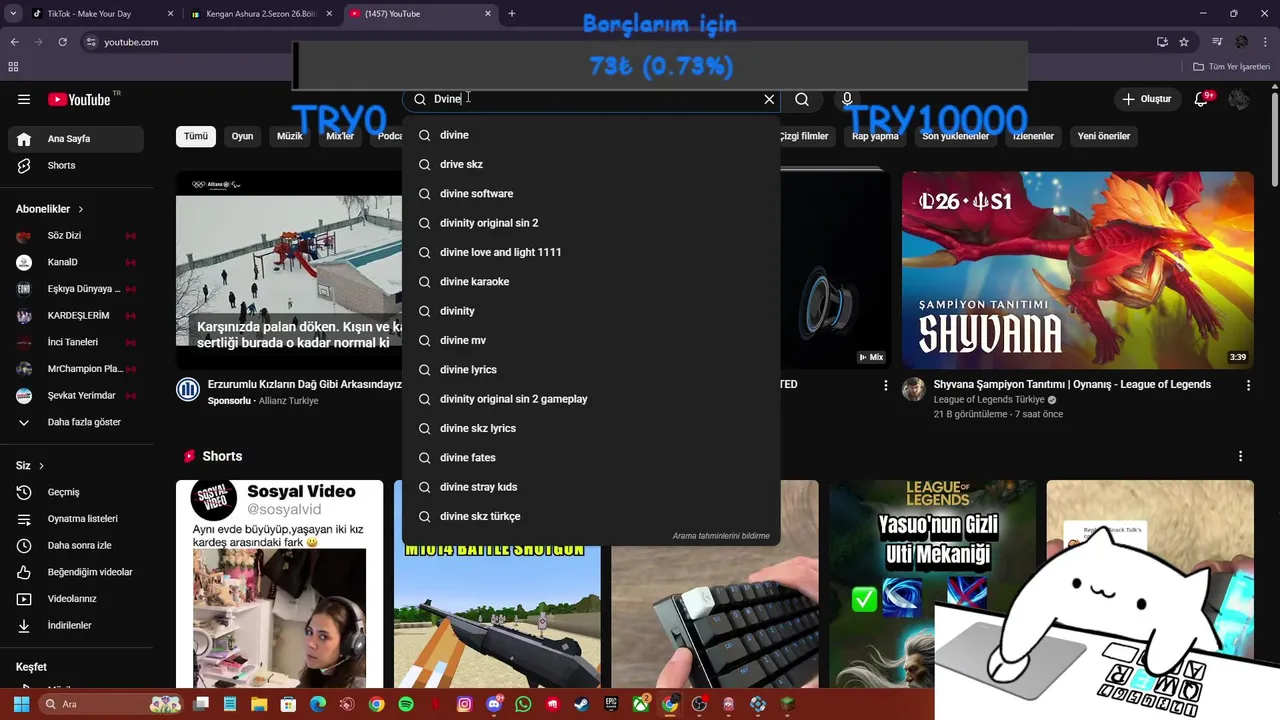Open Daha sonra izle
The height and width of the screenshot is (720, 1280).
point(76,545)
